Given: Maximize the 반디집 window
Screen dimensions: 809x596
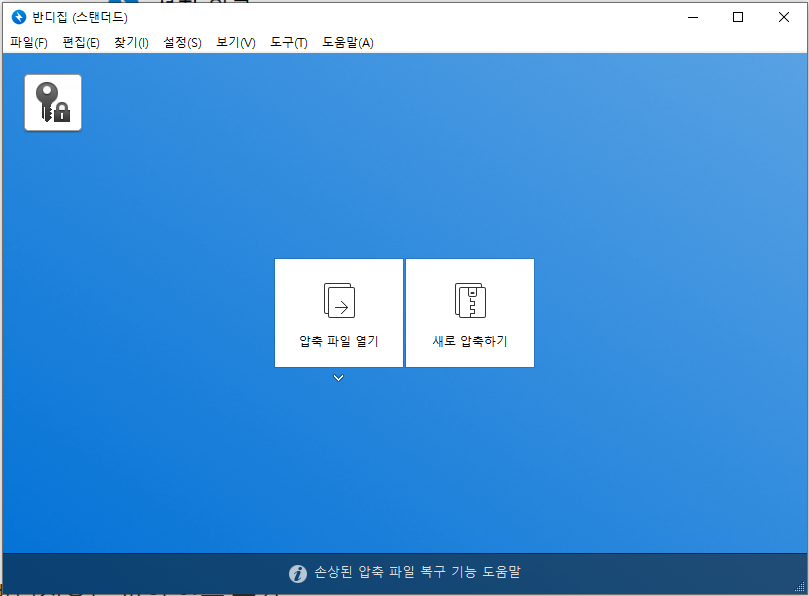Looking at the screenshot, I should 738,17.
